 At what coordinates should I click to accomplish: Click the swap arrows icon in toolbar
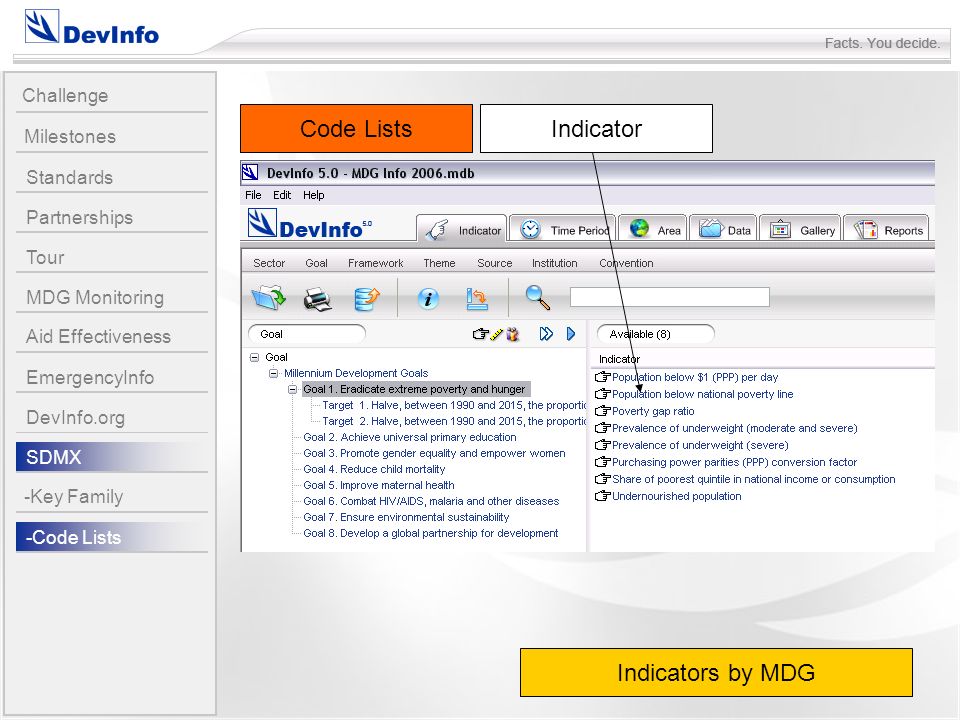[476, 298]
